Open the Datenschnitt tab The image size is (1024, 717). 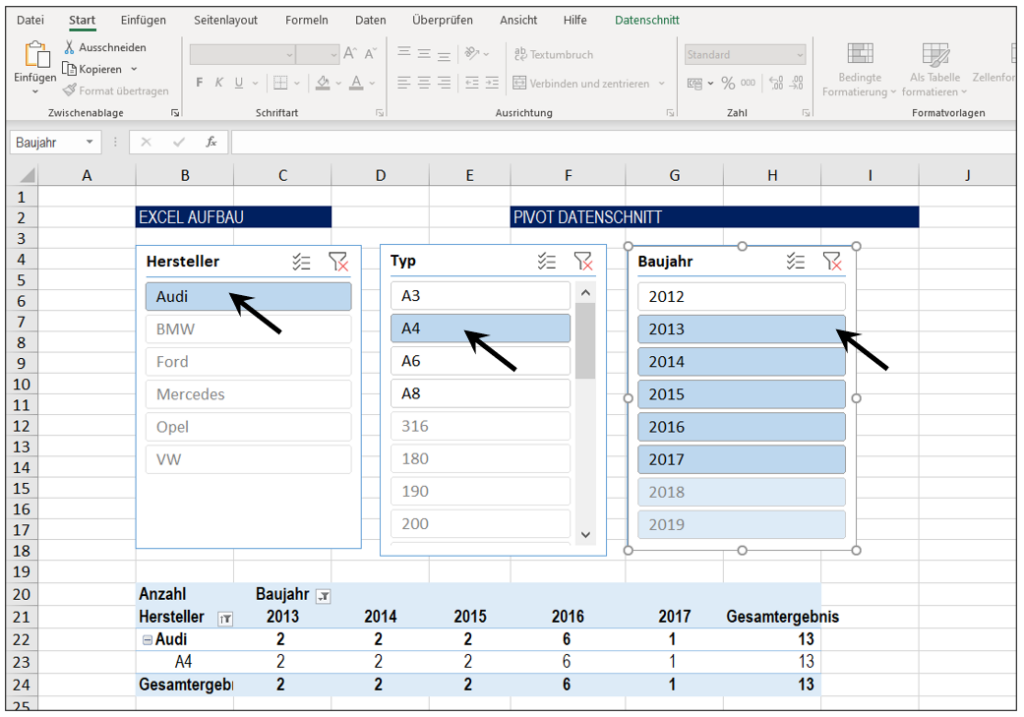tap(647, 20)
